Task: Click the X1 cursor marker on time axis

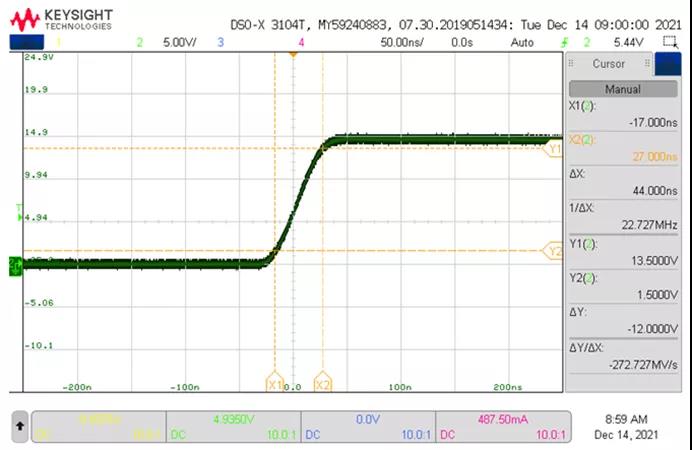Action: (275, 384)
